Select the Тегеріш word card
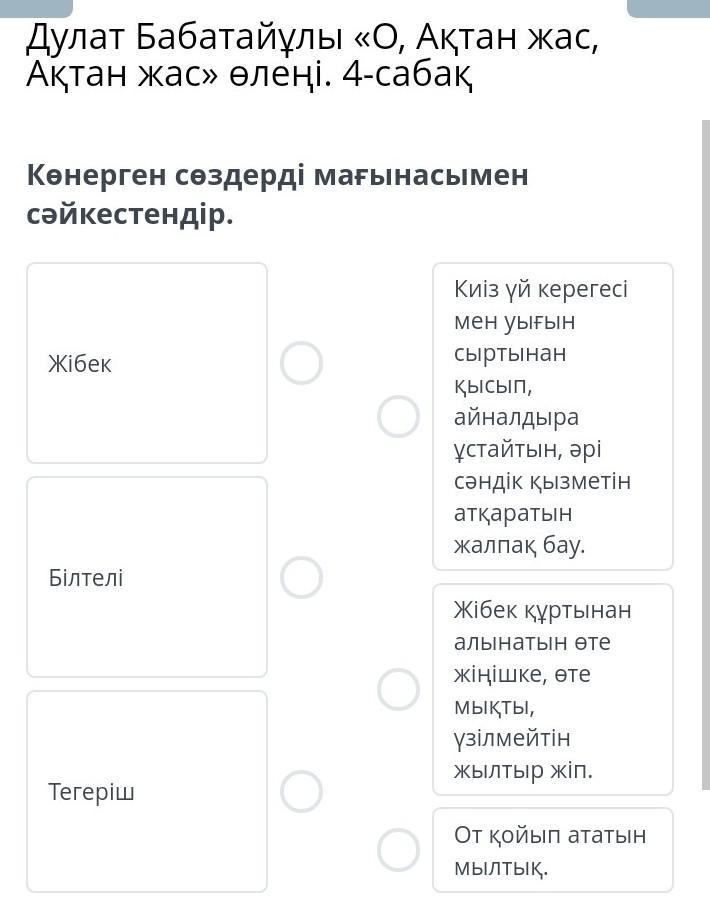The height and width of the screenshot is (906, 710). pos(147,791)
